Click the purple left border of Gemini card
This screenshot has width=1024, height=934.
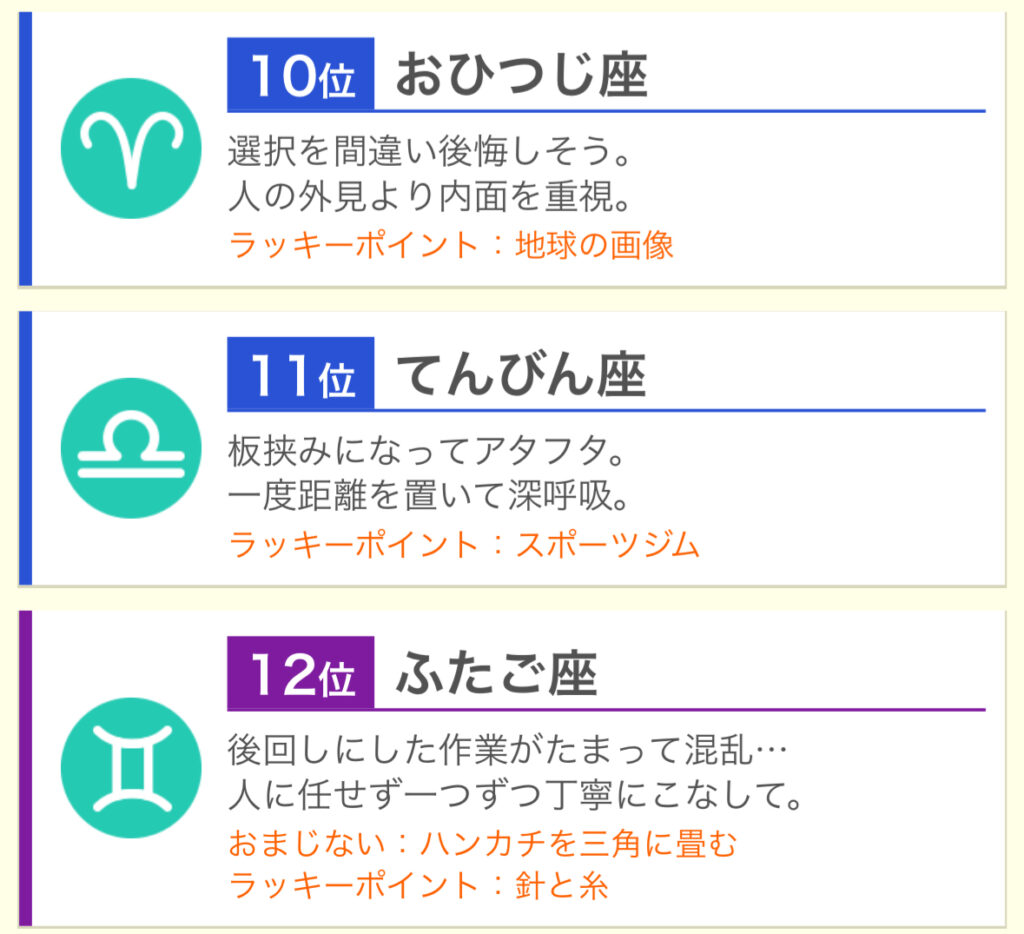[25, 768]
